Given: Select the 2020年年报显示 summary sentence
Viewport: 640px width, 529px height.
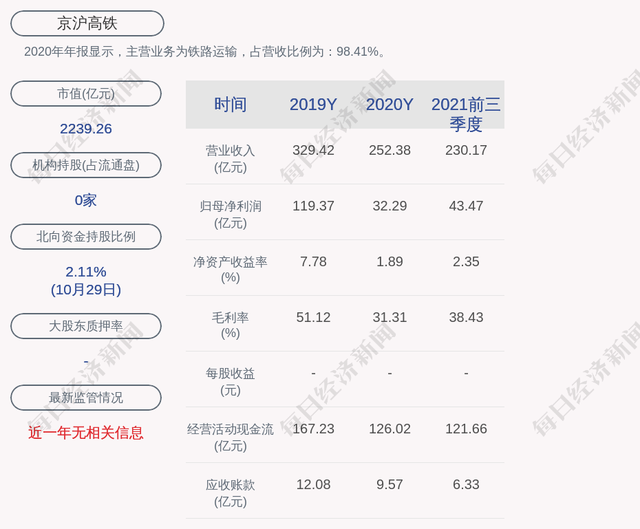Looking at the screenshot, I should [204, 52].
